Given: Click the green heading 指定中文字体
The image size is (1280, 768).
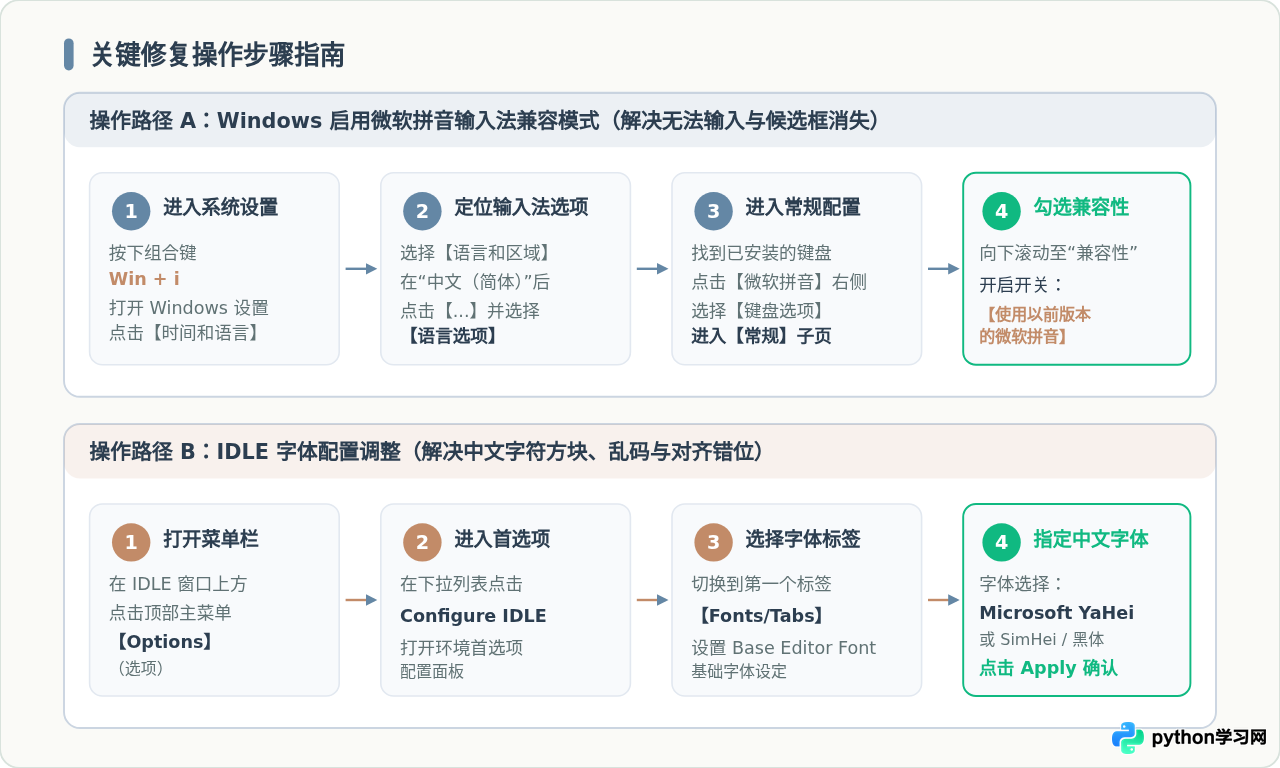Looking at the screenshot, I should 1091,540.
